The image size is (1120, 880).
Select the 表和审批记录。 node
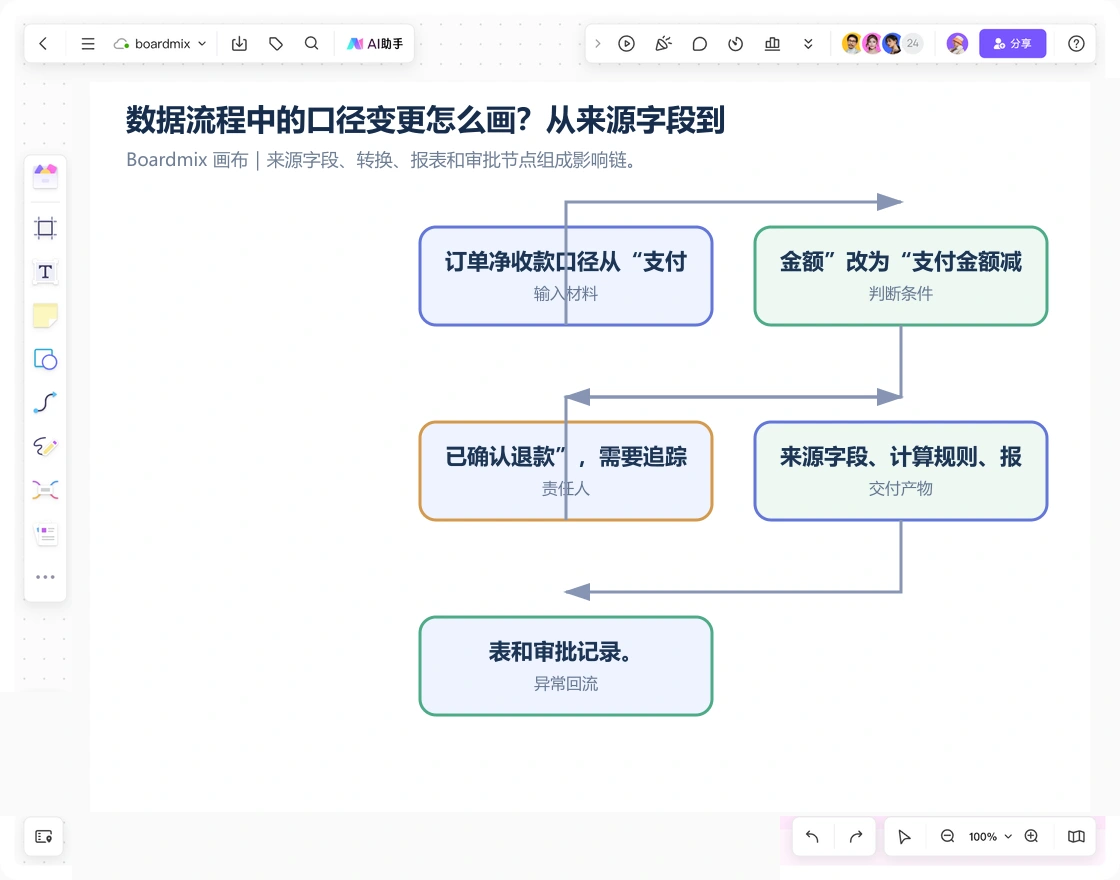coord(566,666)
